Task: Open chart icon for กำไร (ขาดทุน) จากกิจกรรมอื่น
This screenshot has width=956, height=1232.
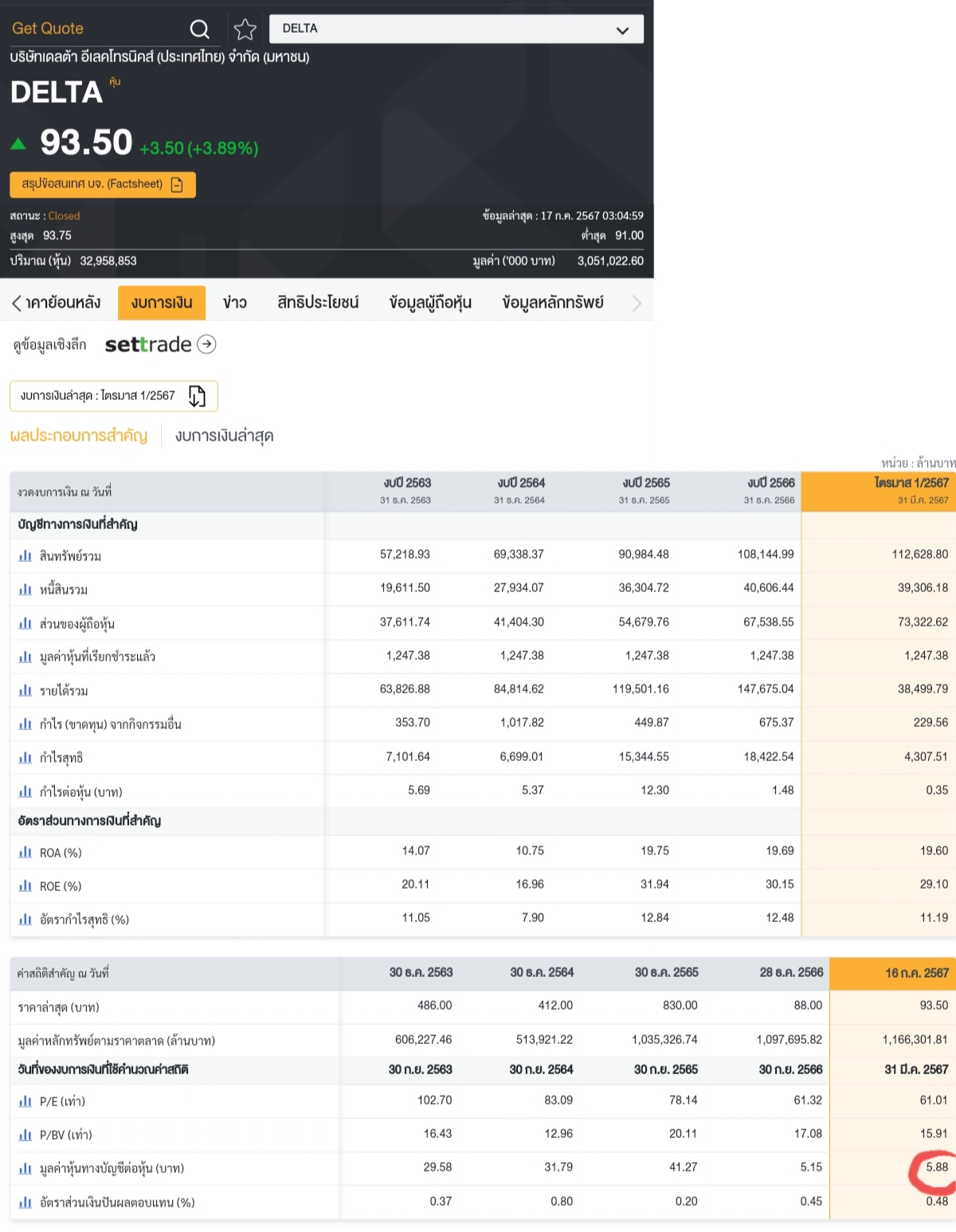Action: pyautogui.click(x=25, y=724)
